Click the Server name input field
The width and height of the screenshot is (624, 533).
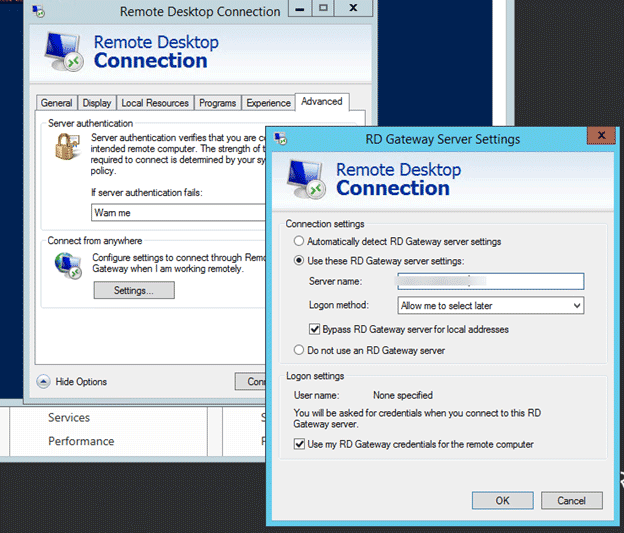[490, 283]
